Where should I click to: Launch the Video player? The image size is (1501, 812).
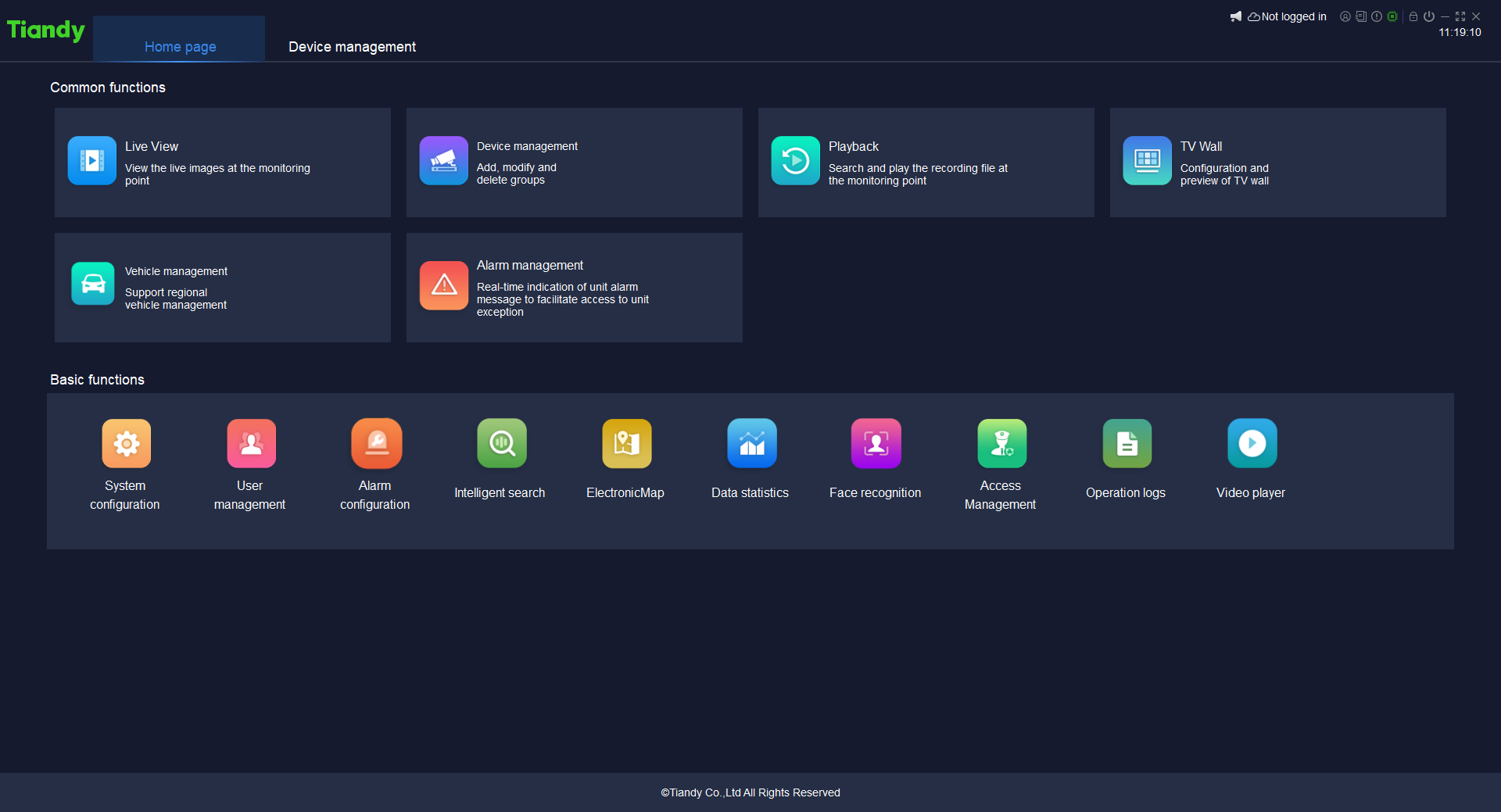[x=1252, y=443]
